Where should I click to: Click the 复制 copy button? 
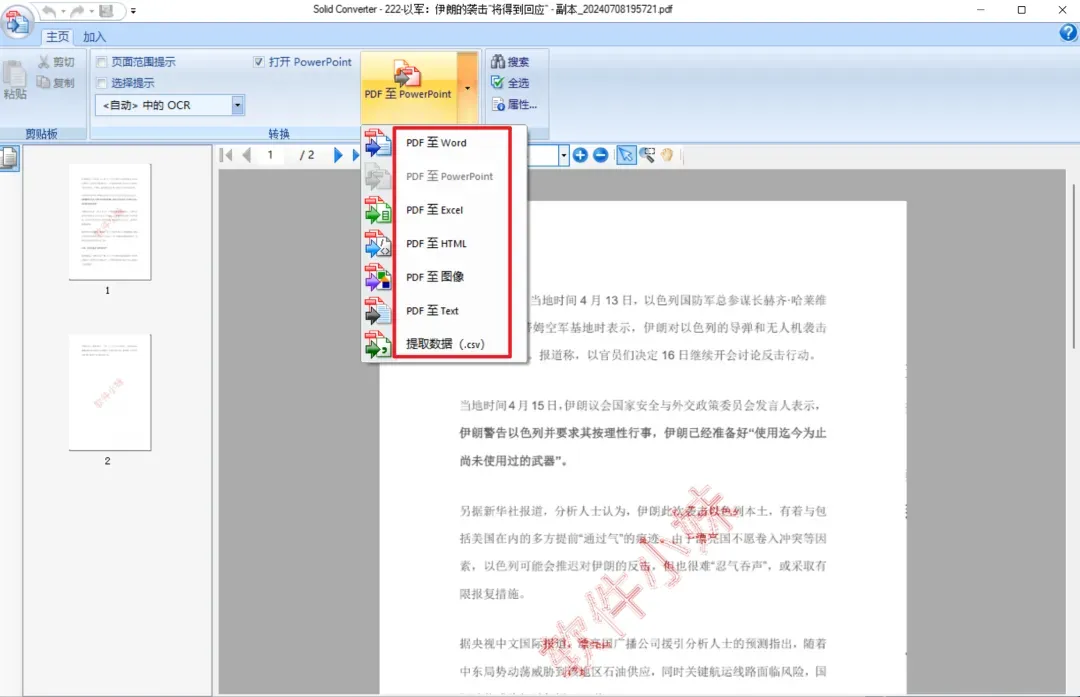[56, 83]
